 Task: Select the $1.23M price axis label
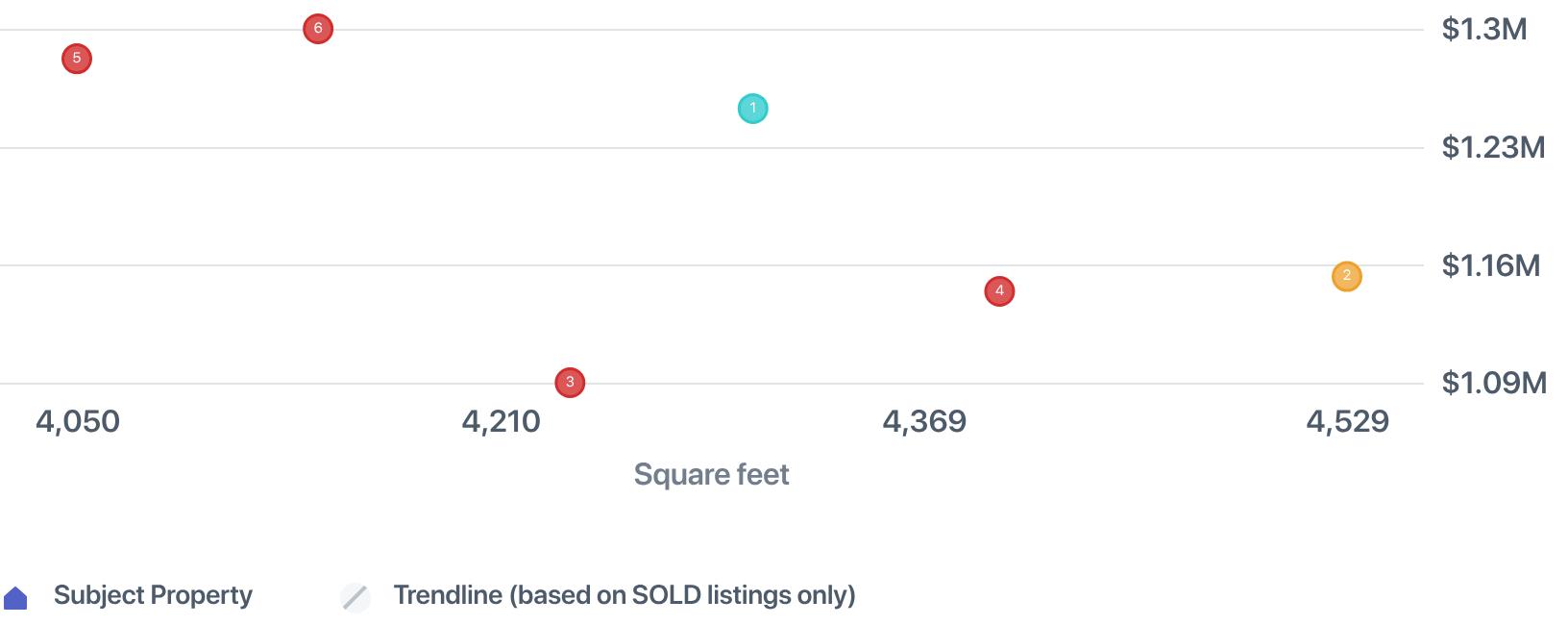tap(1493, 147)
